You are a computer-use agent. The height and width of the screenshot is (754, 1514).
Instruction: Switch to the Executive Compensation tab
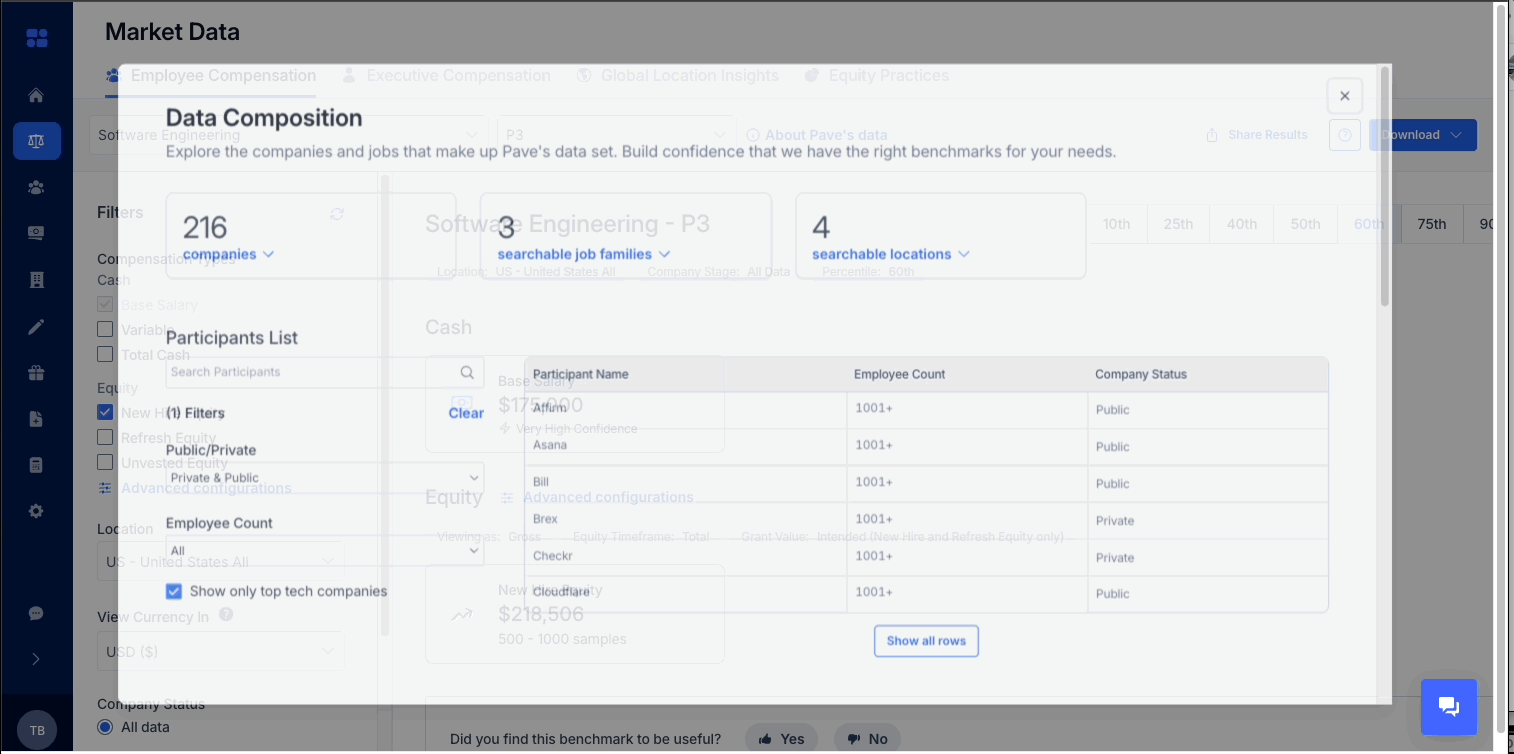[x=460, y=75]
